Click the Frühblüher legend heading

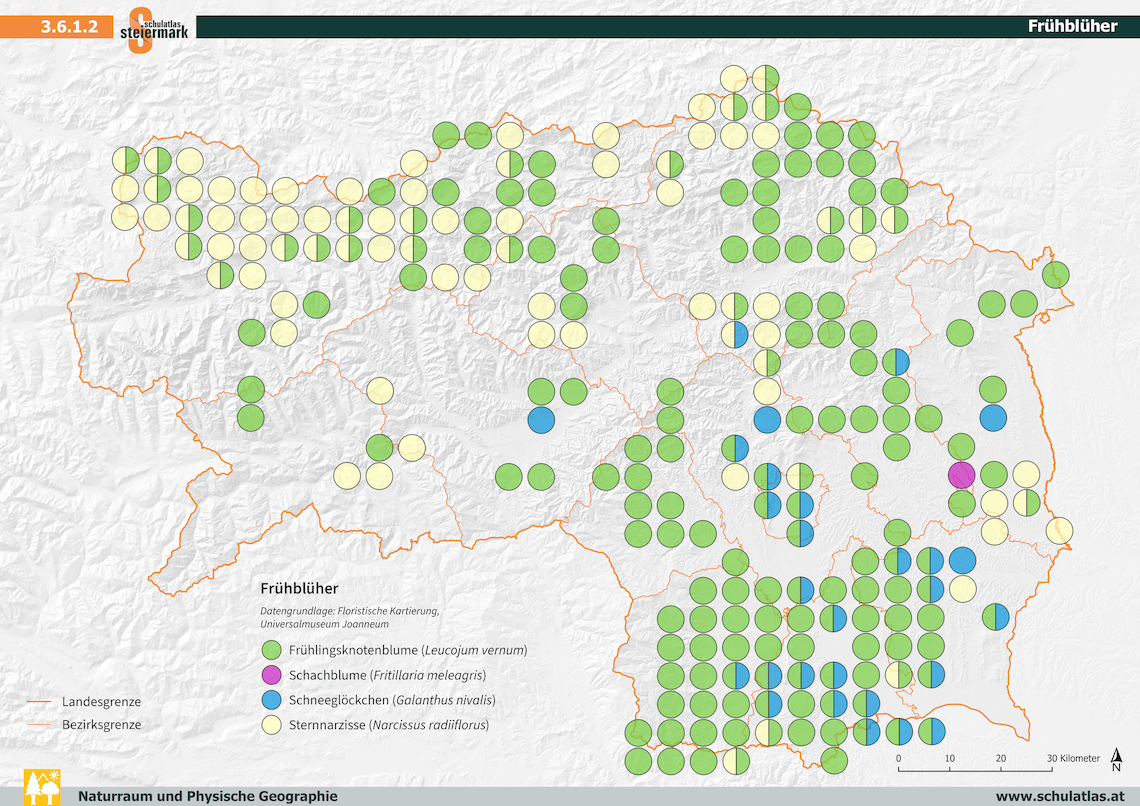coord(299,588)
